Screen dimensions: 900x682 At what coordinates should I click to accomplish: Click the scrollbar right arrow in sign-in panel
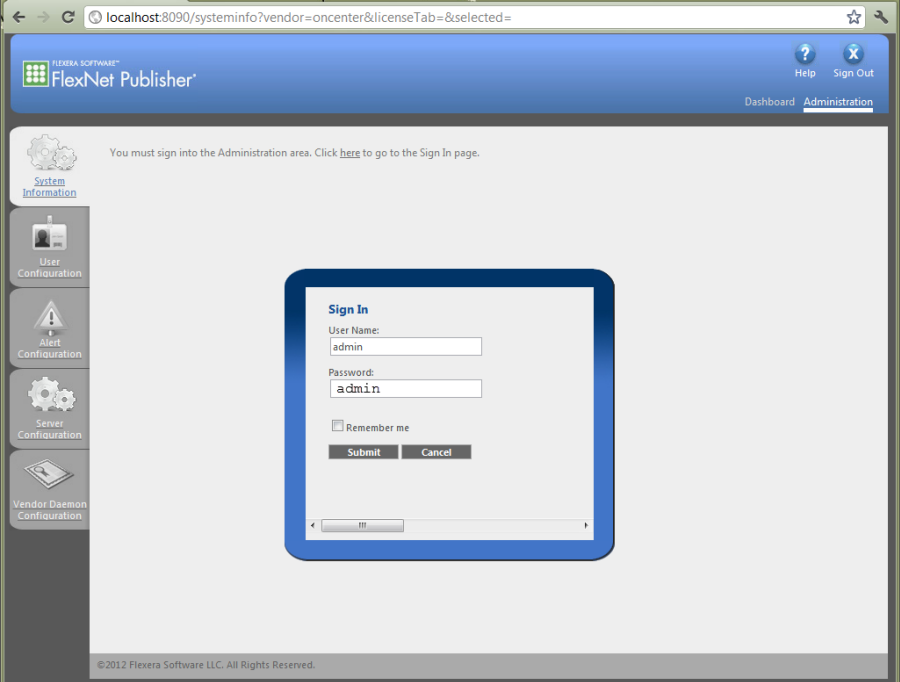click(585, 525)
